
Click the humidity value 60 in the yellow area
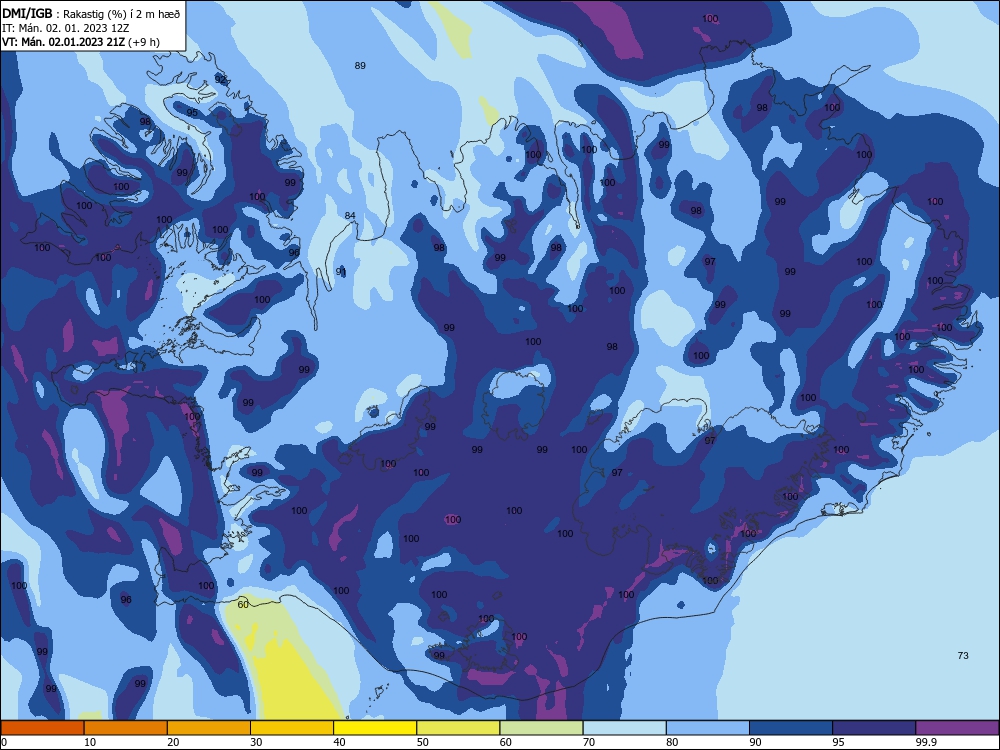coord(243,605)
